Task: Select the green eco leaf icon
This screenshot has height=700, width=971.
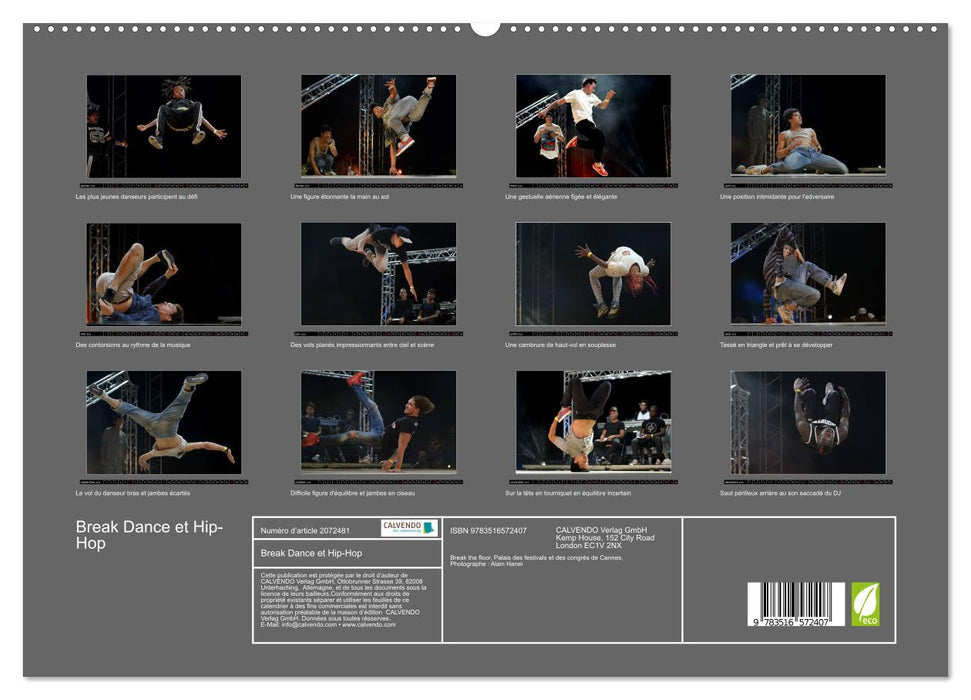Action: coord(865,602)
